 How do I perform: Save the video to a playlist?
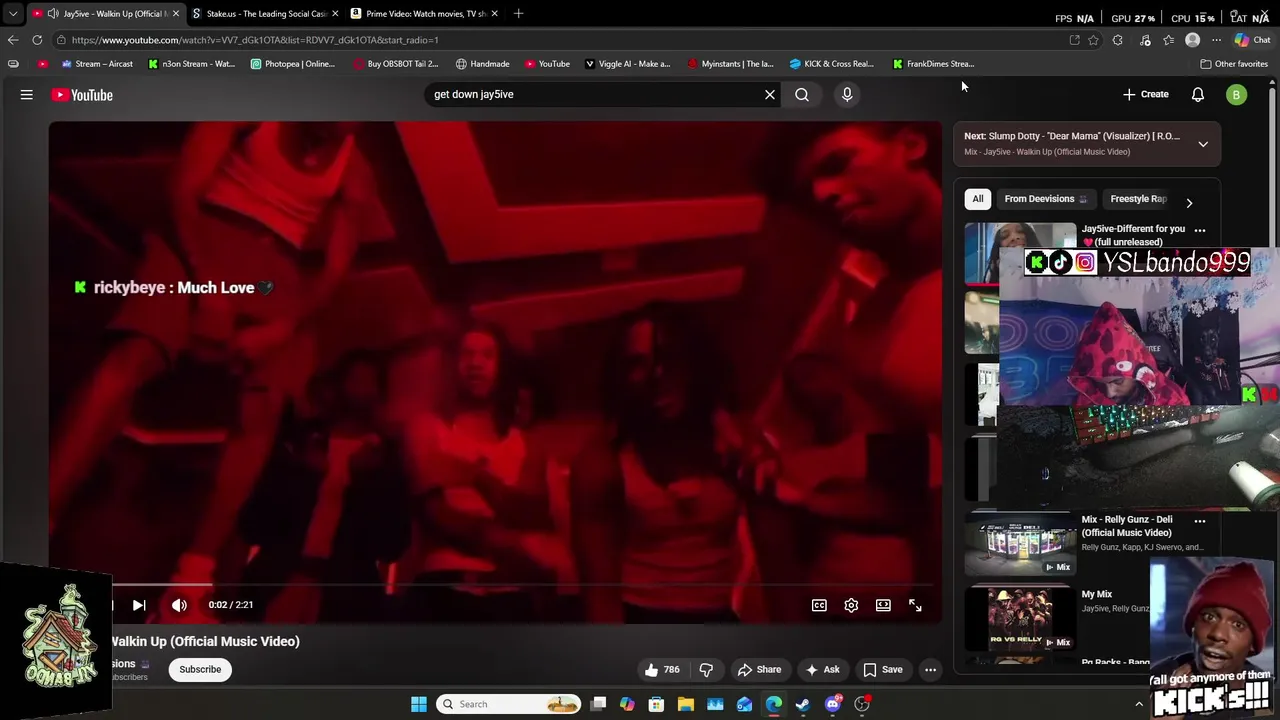(883, 670)
